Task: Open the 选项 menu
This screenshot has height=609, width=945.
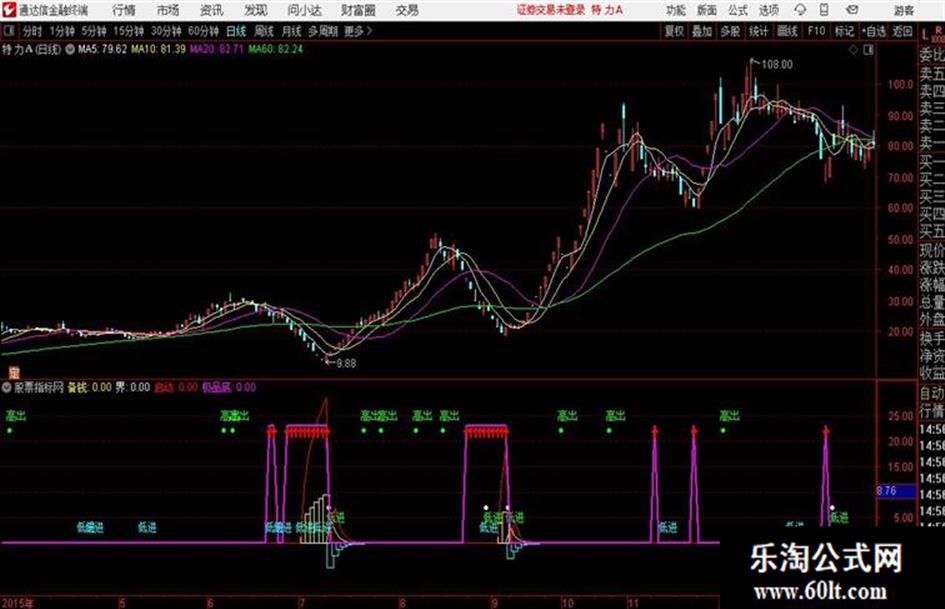Action: (x=768, y=10)
